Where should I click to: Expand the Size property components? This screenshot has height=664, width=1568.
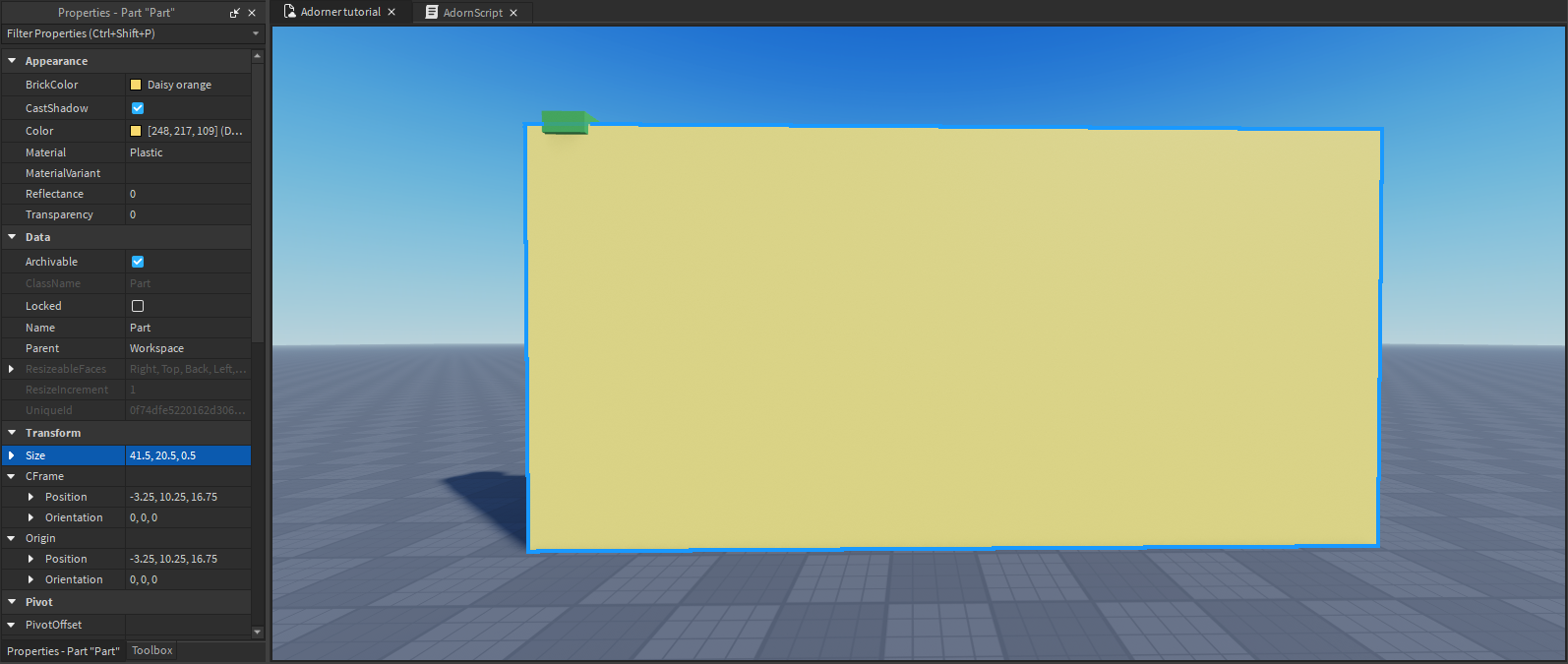pyautogui.click(x=12, y=455)
